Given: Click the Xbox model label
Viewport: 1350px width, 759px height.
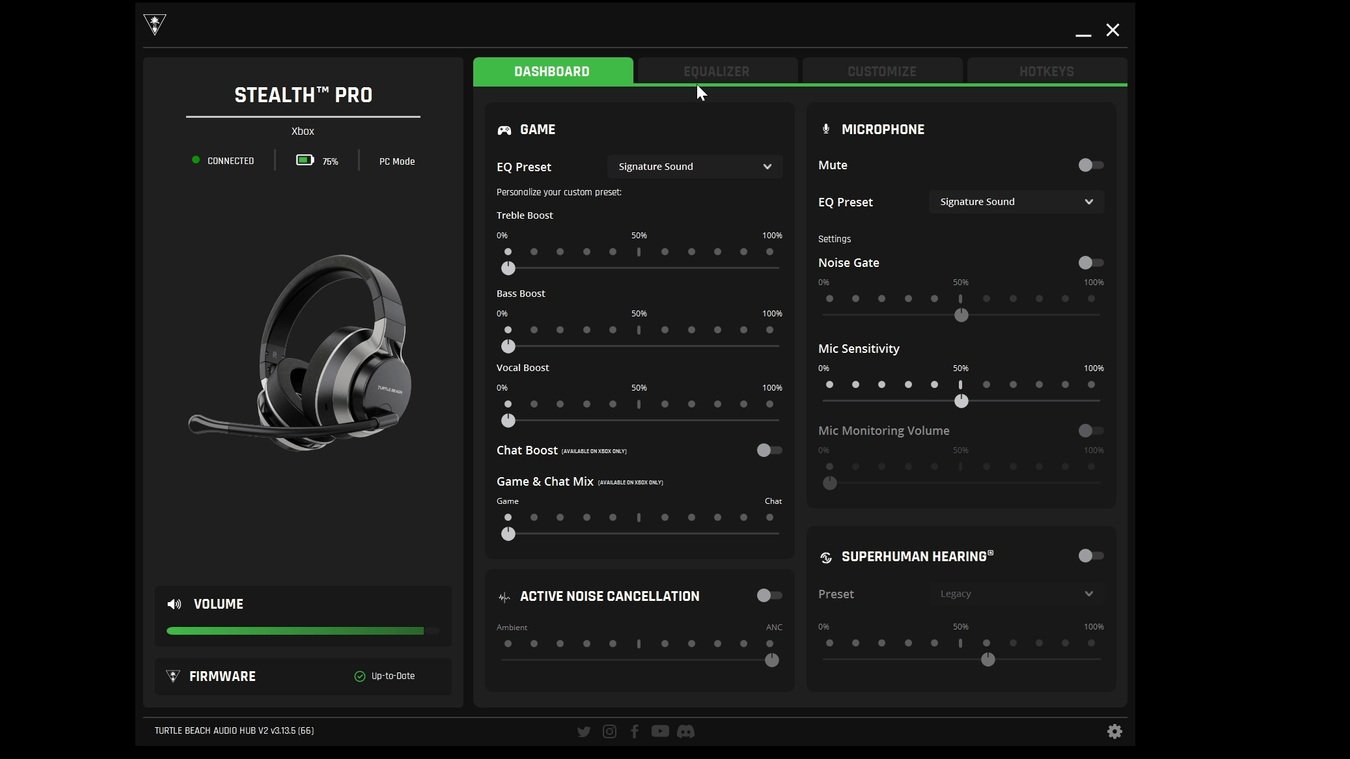Looking at the screenshot, I should click(303, 131).
